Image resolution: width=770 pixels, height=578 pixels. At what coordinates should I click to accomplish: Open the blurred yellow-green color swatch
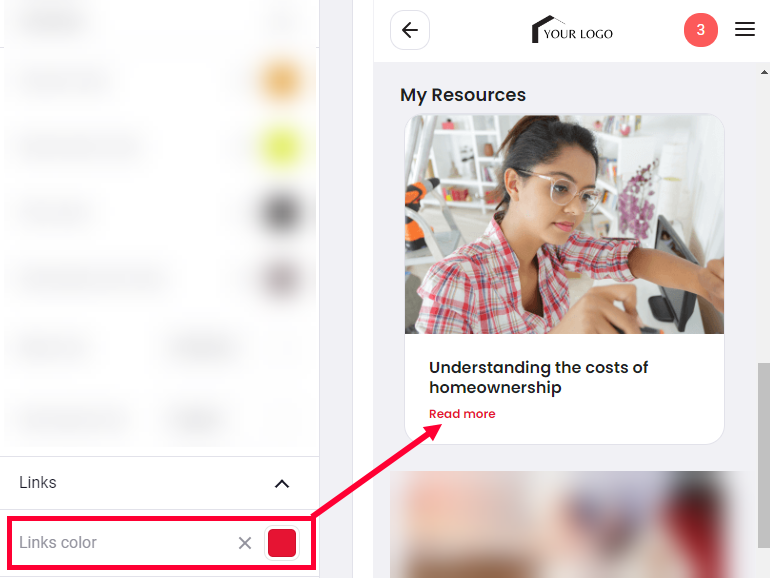pos(281,146)
